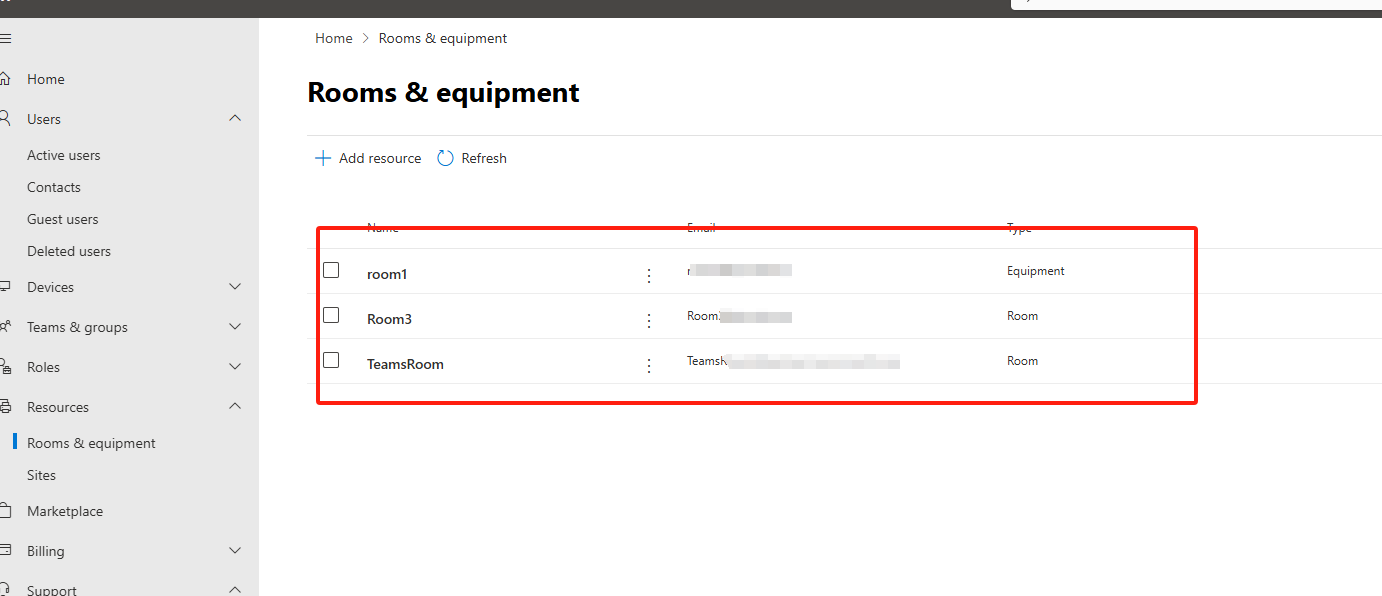Open the Room3 resource name
1382x596 pixels.
pos(390,319)
